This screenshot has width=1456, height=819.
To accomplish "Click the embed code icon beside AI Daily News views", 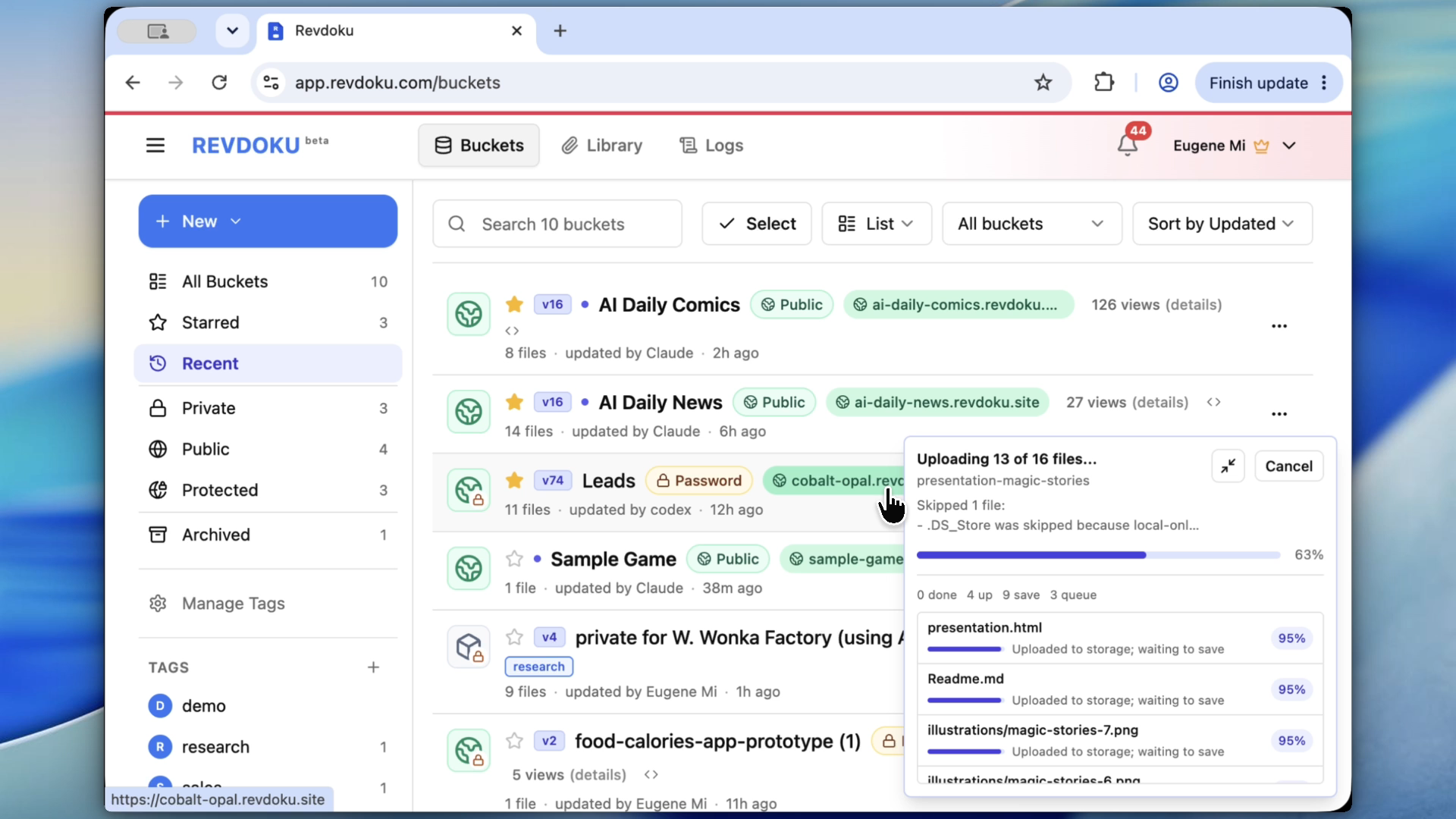I will (x=1213, y=402).
